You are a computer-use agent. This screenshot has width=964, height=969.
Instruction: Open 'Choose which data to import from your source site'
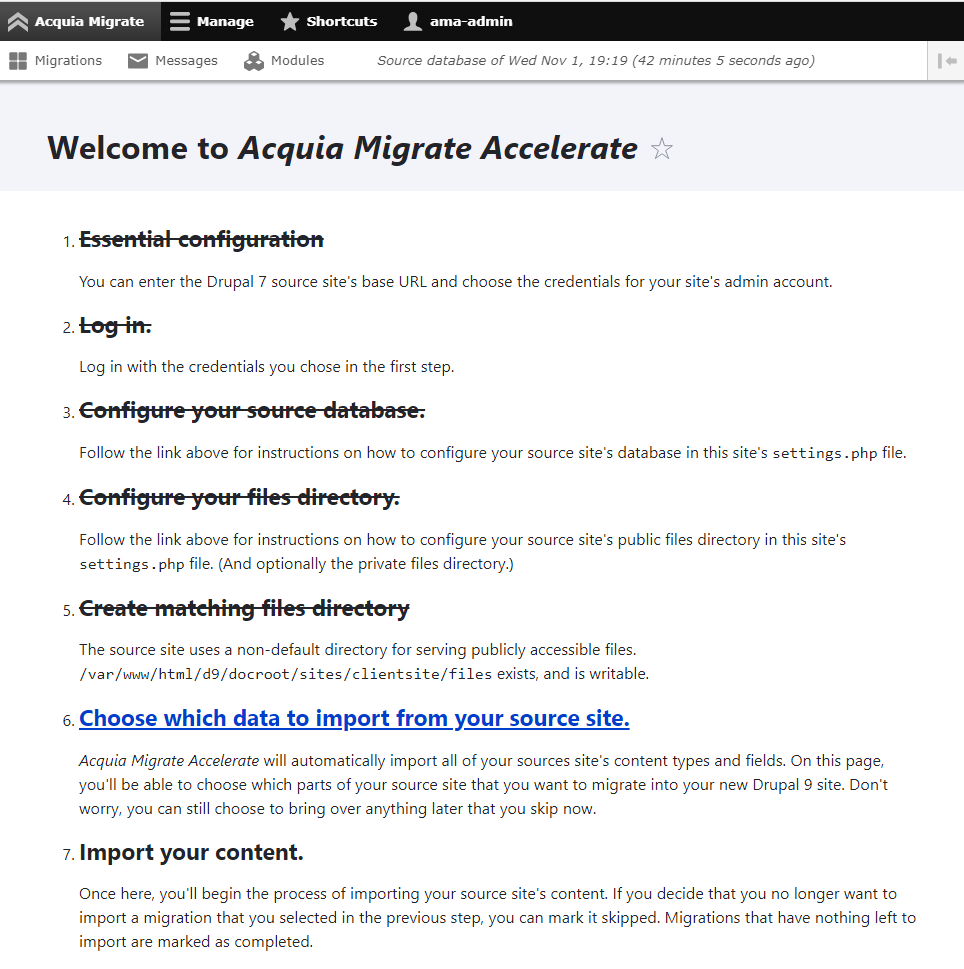354,718
